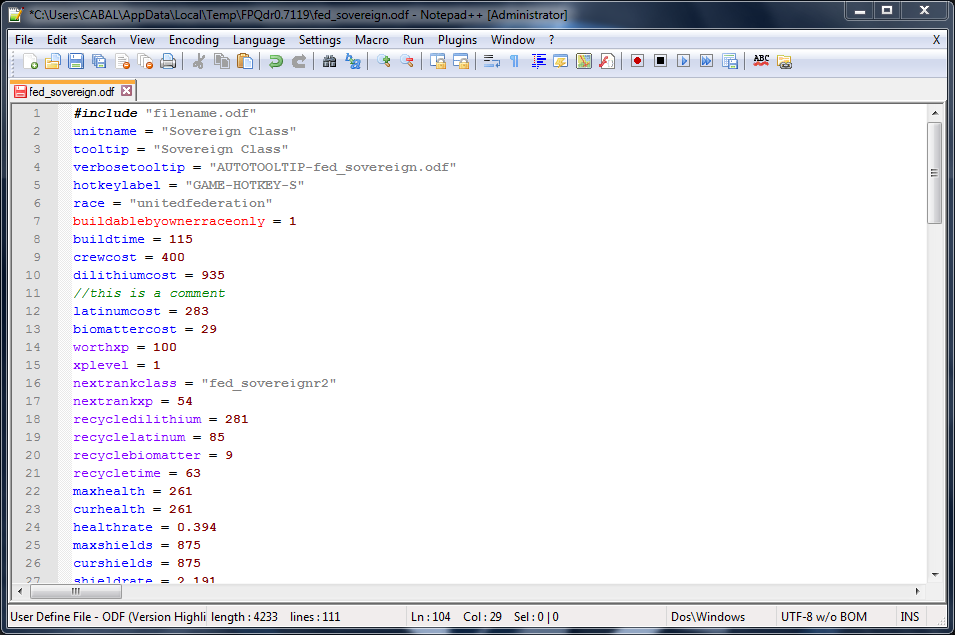Click the horizontal scrollbar thumb
This screenshot has width=955, height=635.
(76, 591)
